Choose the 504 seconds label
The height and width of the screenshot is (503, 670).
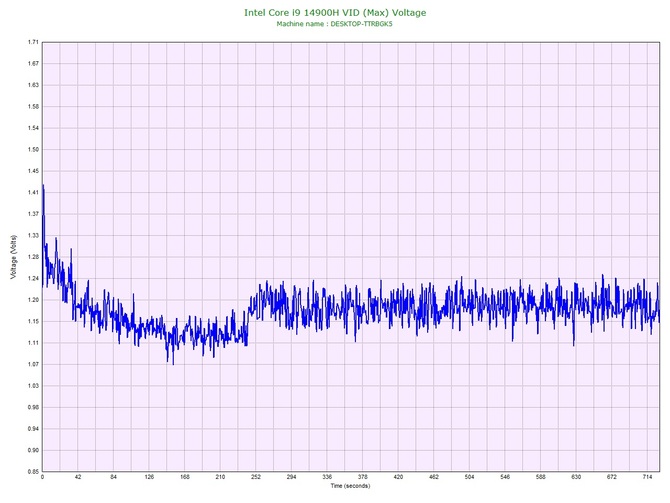point(469,477)
